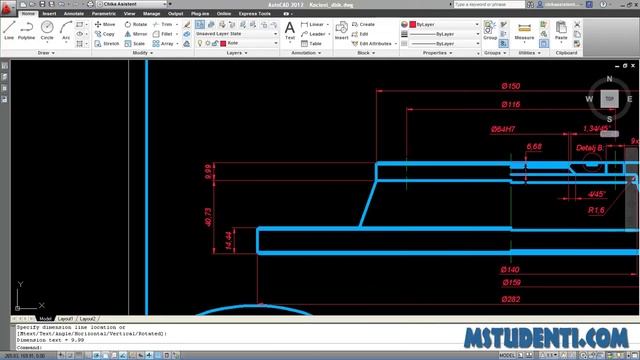Activate the Fillet command
Image resolution: width=640 pixels, height=360 pixels.
(x=163, y=34)
